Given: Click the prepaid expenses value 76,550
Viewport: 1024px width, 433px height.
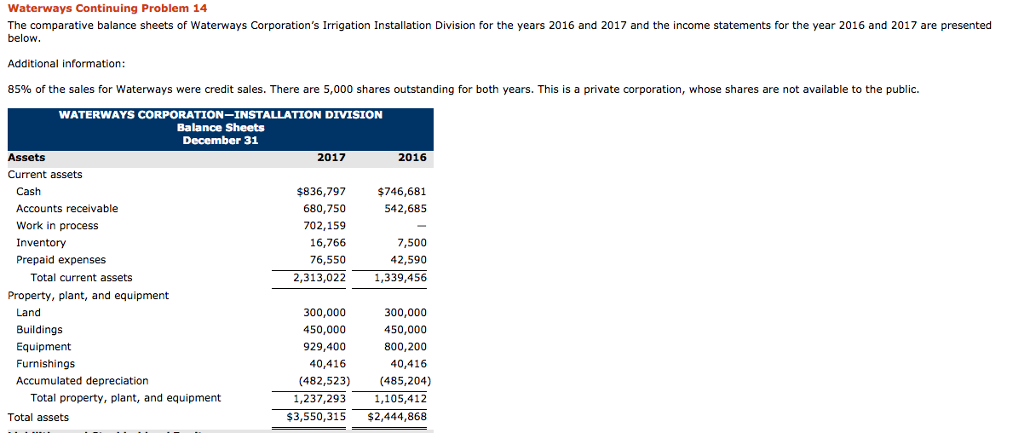Looking at the screenshot, I should [x=328, y=259].
